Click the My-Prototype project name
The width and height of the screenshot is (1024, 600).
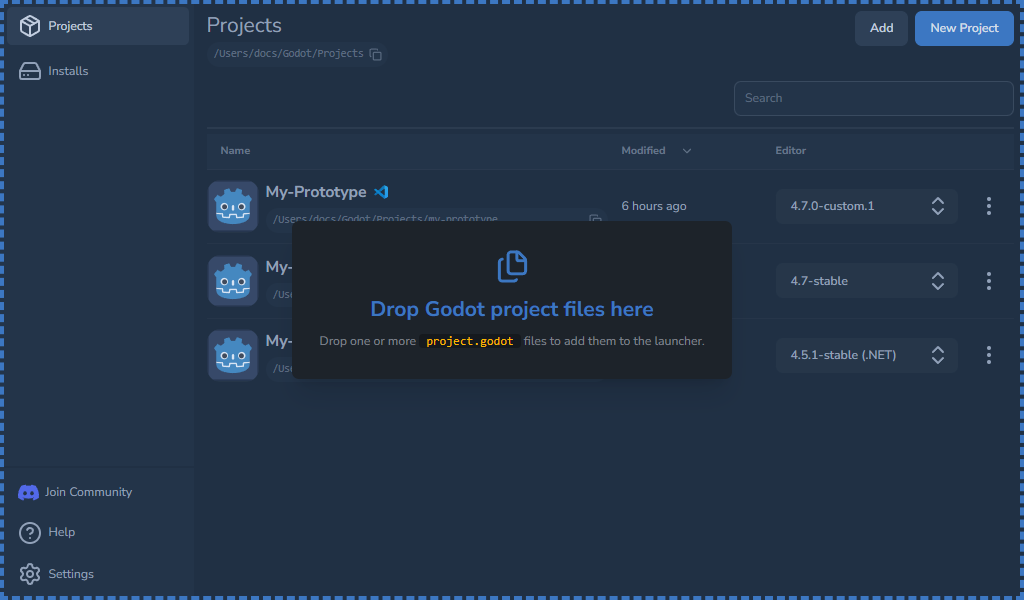click(x=316, y=192)
